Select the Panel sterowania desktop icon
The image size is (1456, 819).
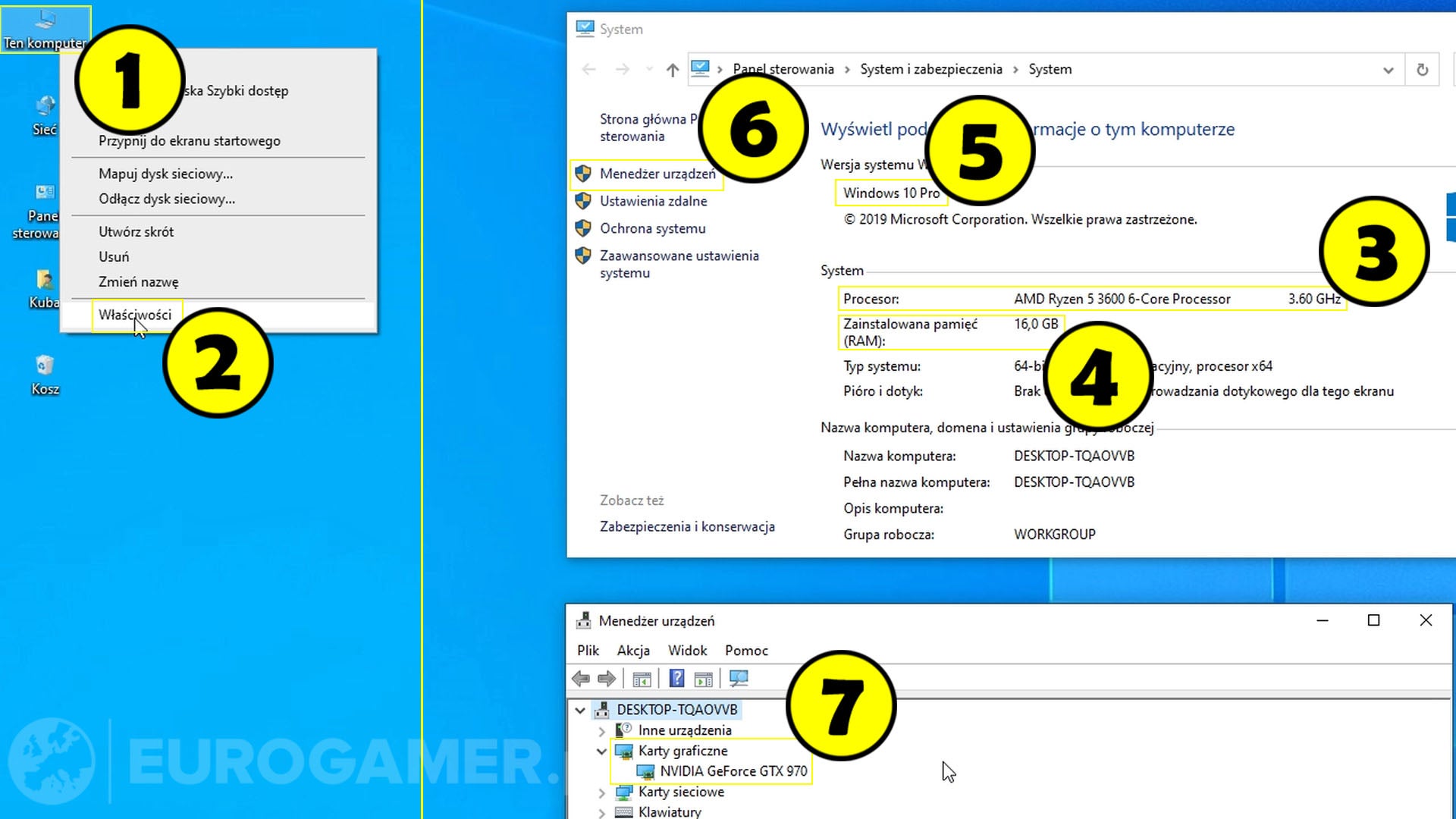pos(38,212)
